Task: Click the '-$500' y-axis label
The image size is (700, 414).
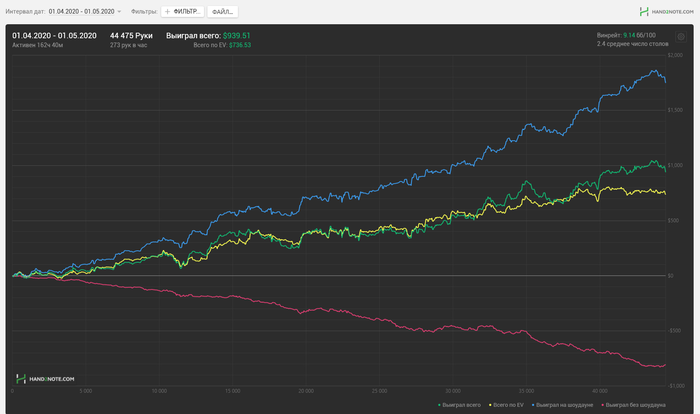Action: click(x=675, y=331)
